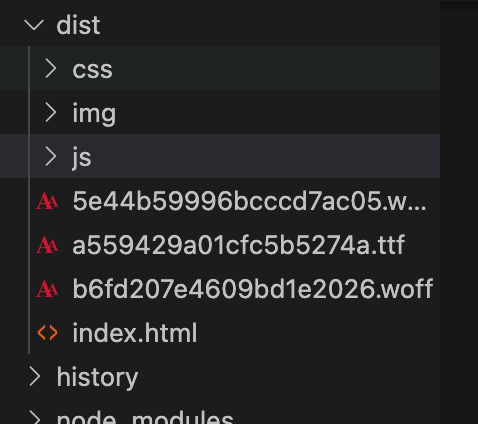478x424 pixels.
Task: Click the font icon beside a559429a01cfc5b5274a.ttf
Action: coord(47,245)
